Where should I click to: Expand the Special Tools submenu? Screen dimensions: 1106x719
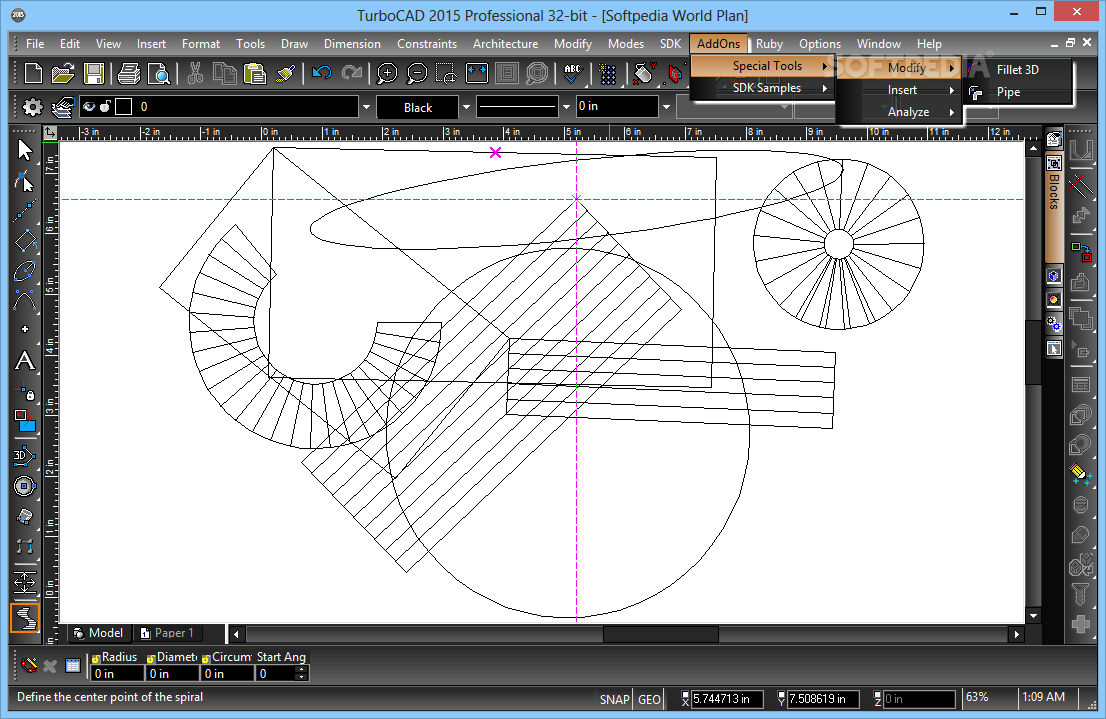(x=762, y=66)
